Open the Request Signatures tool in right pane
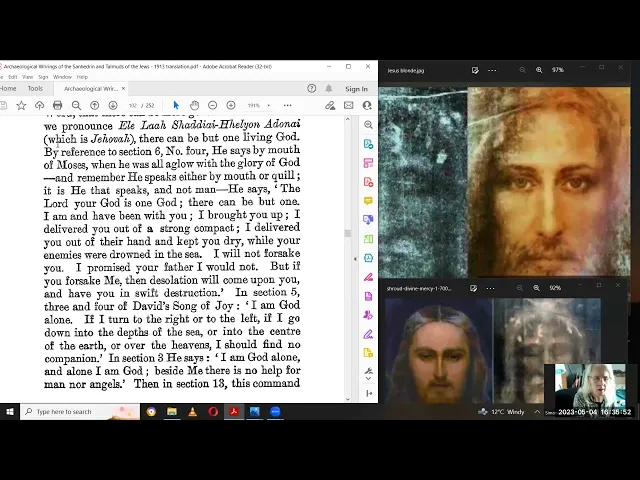The image size is (640, 480). [368, 315]
